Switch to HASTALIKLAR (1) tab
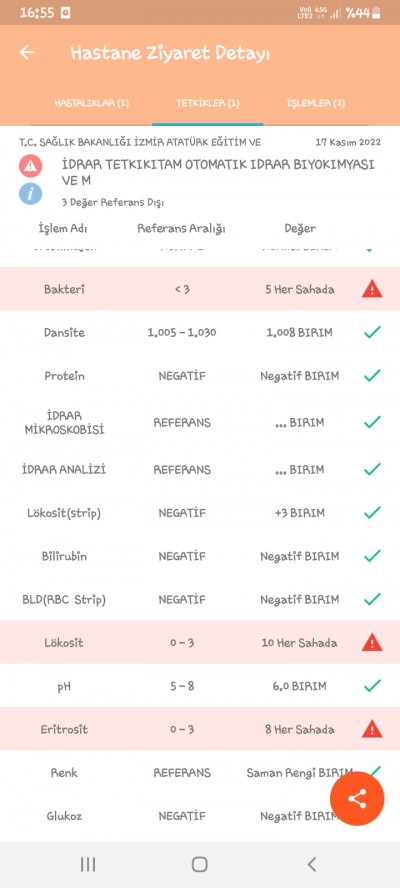This screenshot has width=400, height=888. point(92,103)
